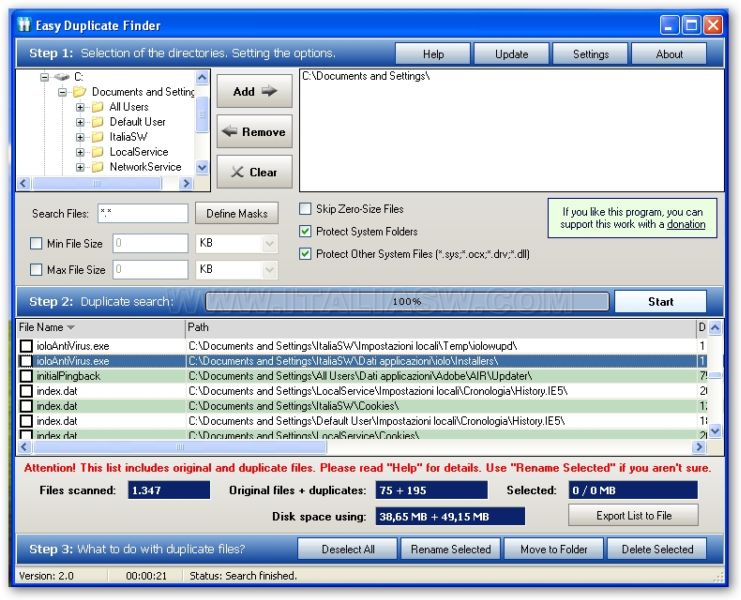Expand the LocalService folder node

80,152
